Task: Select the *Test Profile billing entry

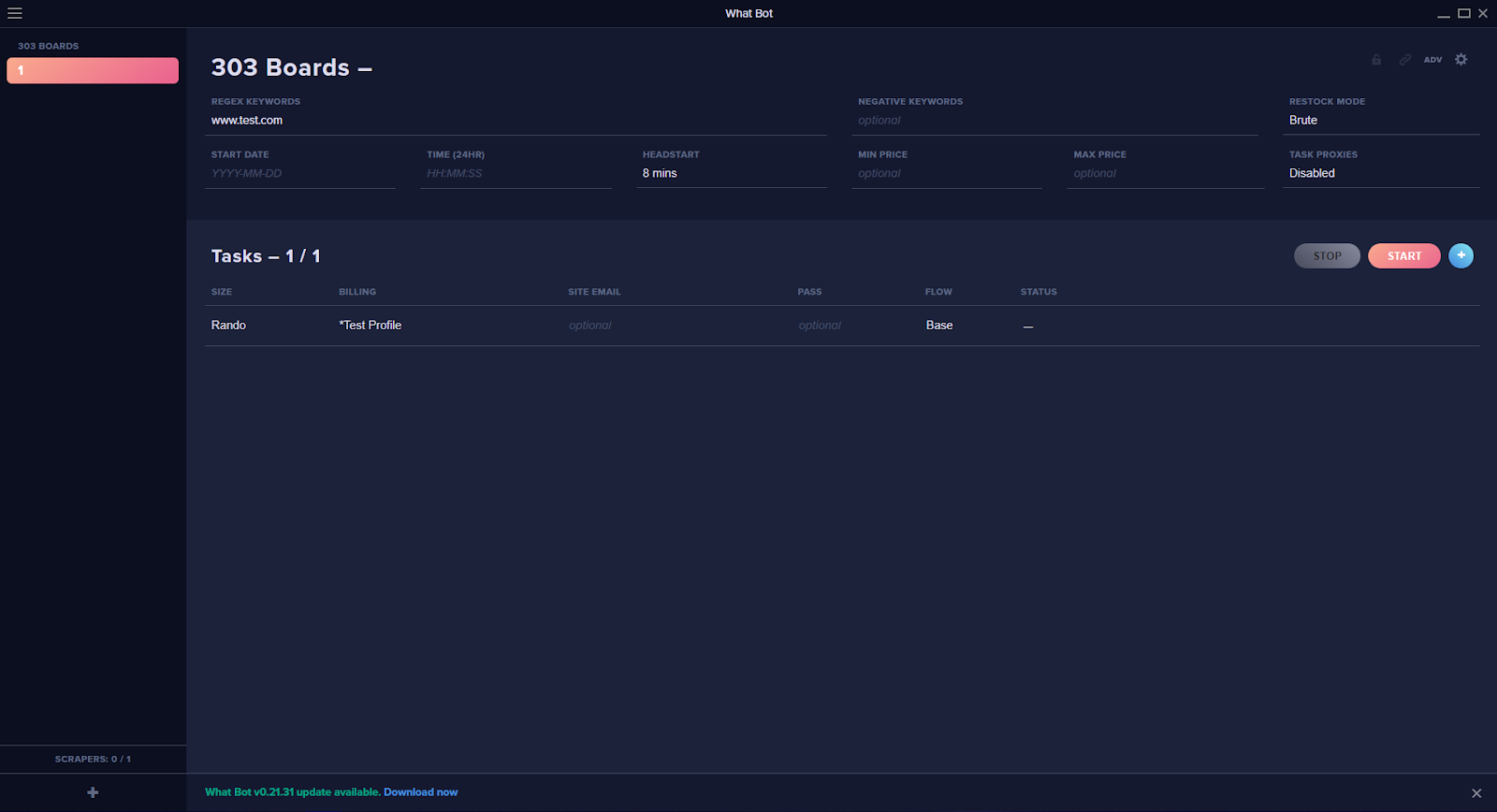Action: click(371, 326)
